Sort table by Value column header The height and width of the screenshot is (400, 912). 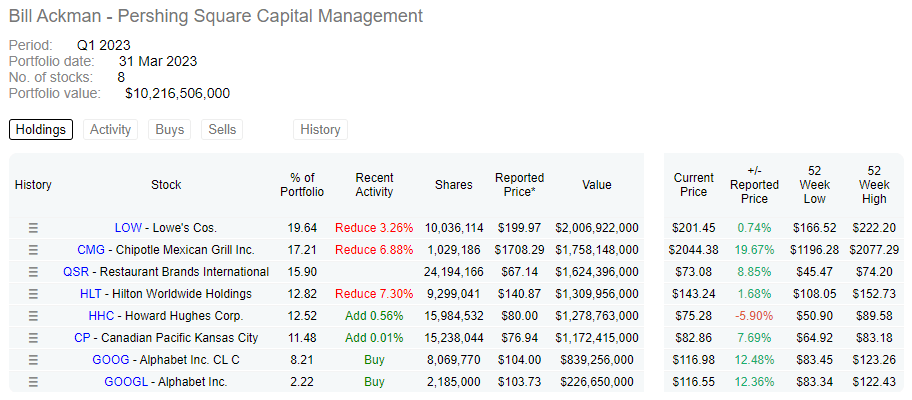click(x=596, y=185)
